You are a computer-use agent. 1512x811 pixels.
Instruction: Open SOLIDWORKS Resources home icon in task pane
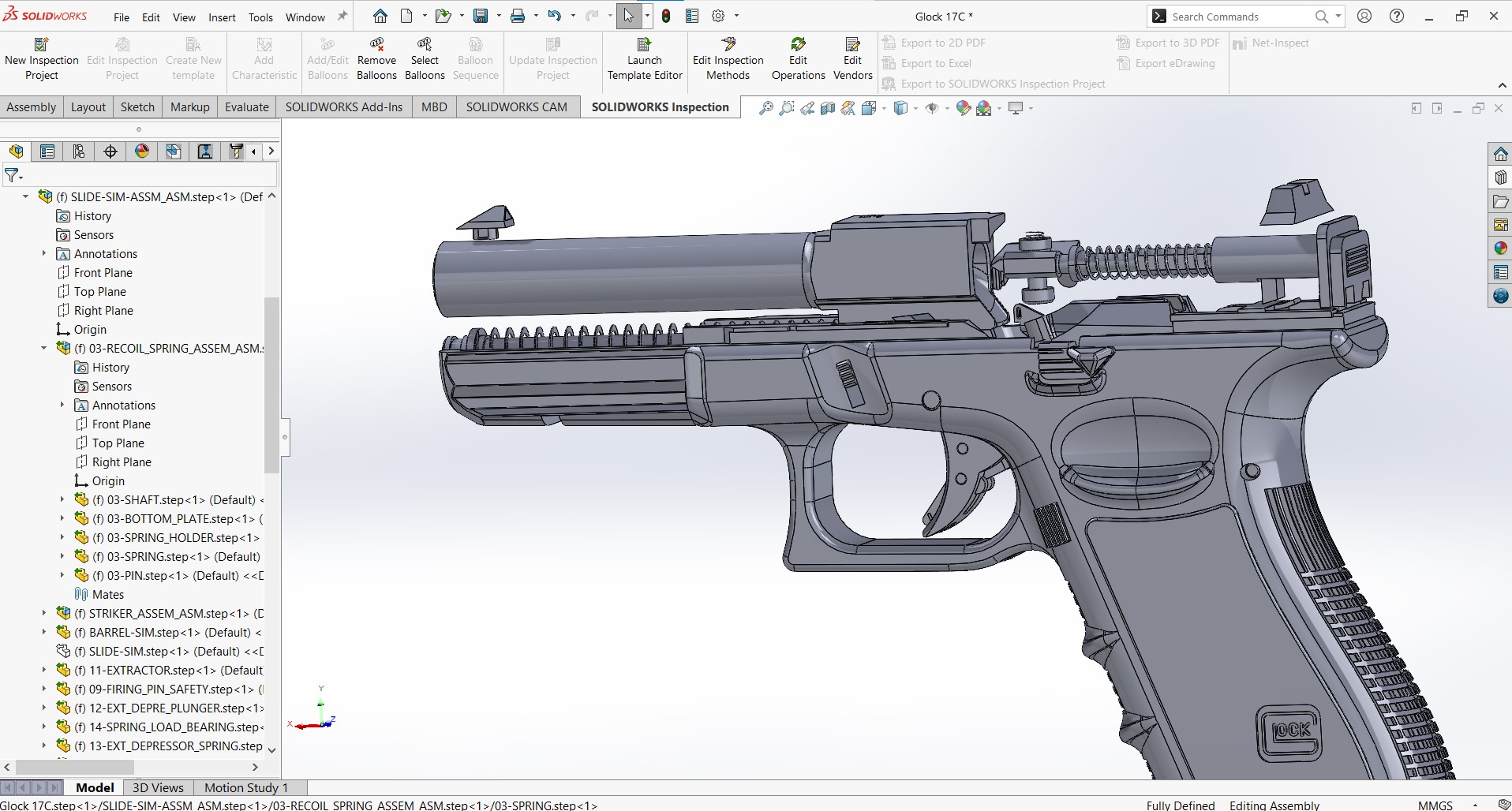pyautogui.click(x=1500, y=154)
